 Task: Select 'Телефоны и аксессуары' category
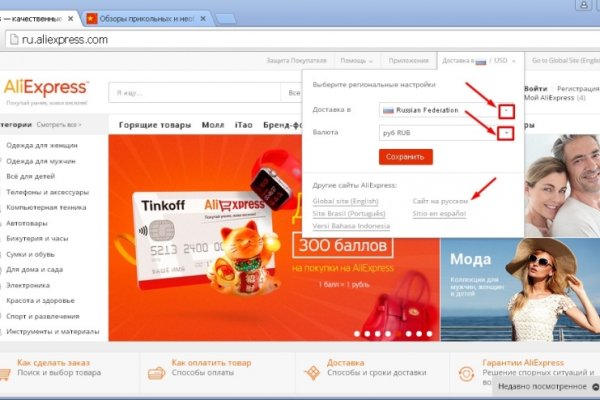(46, 192)
